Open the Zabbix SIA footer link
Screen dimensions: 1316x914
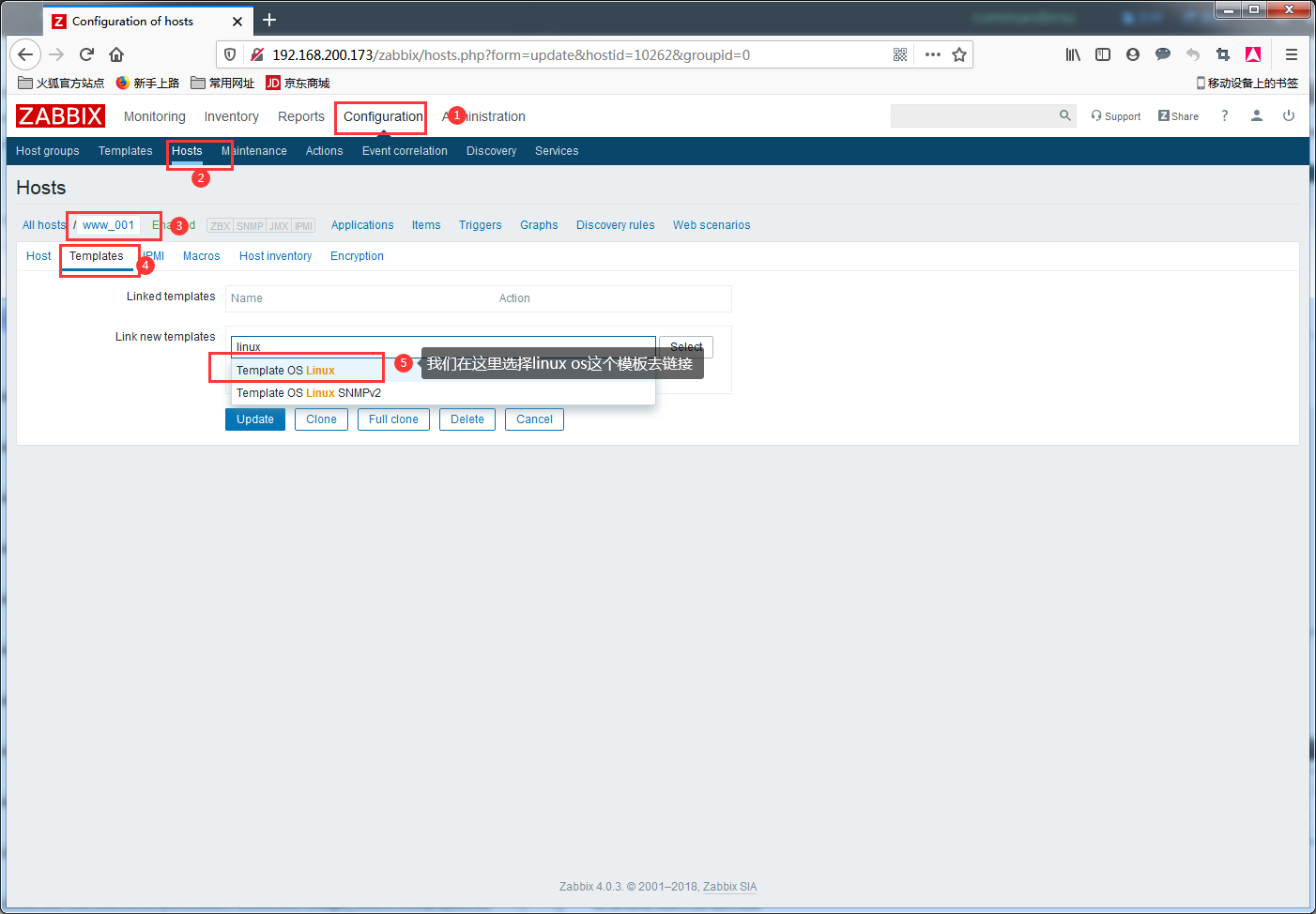[729, 887]
